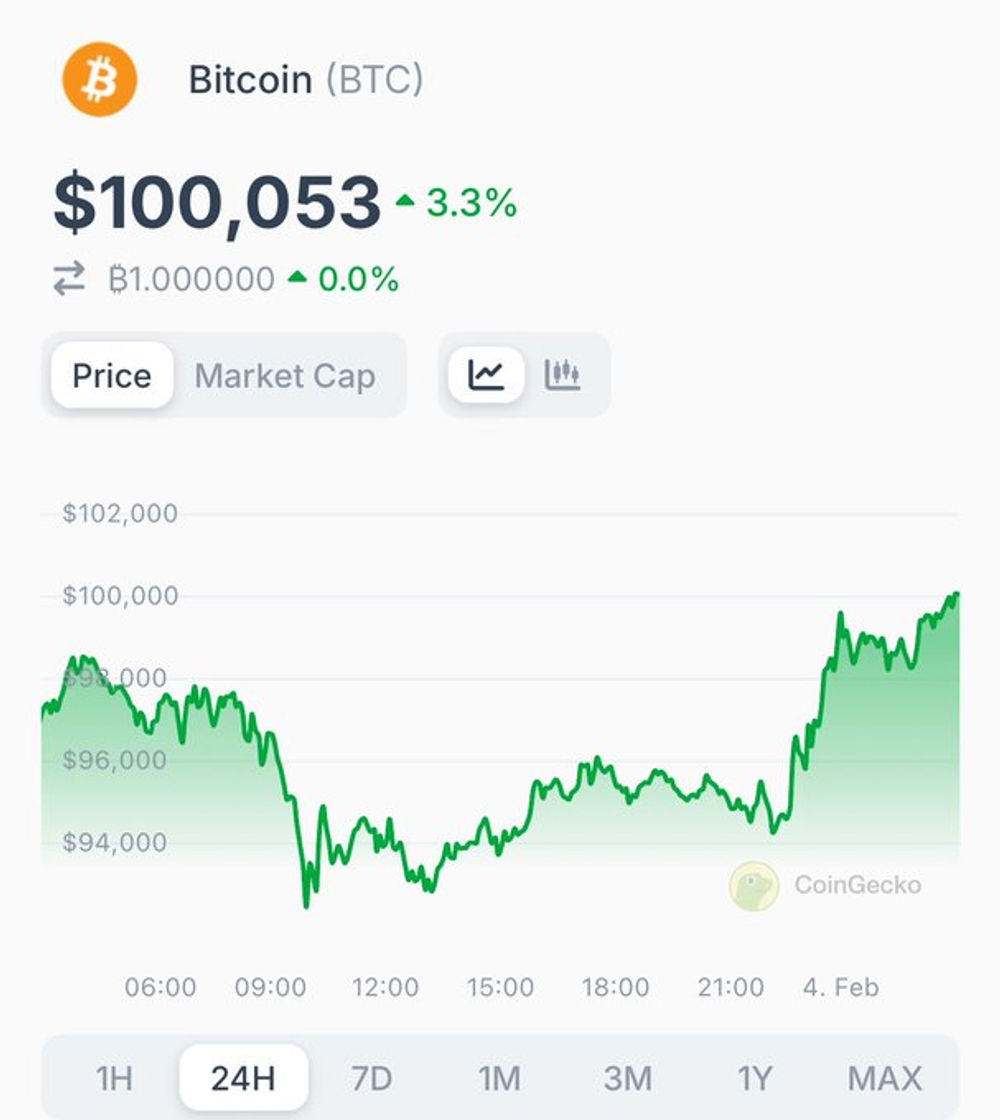Screen dimensions: 1000x1120
Task: Switch to the 7D range
Action: click(371, 1078)
